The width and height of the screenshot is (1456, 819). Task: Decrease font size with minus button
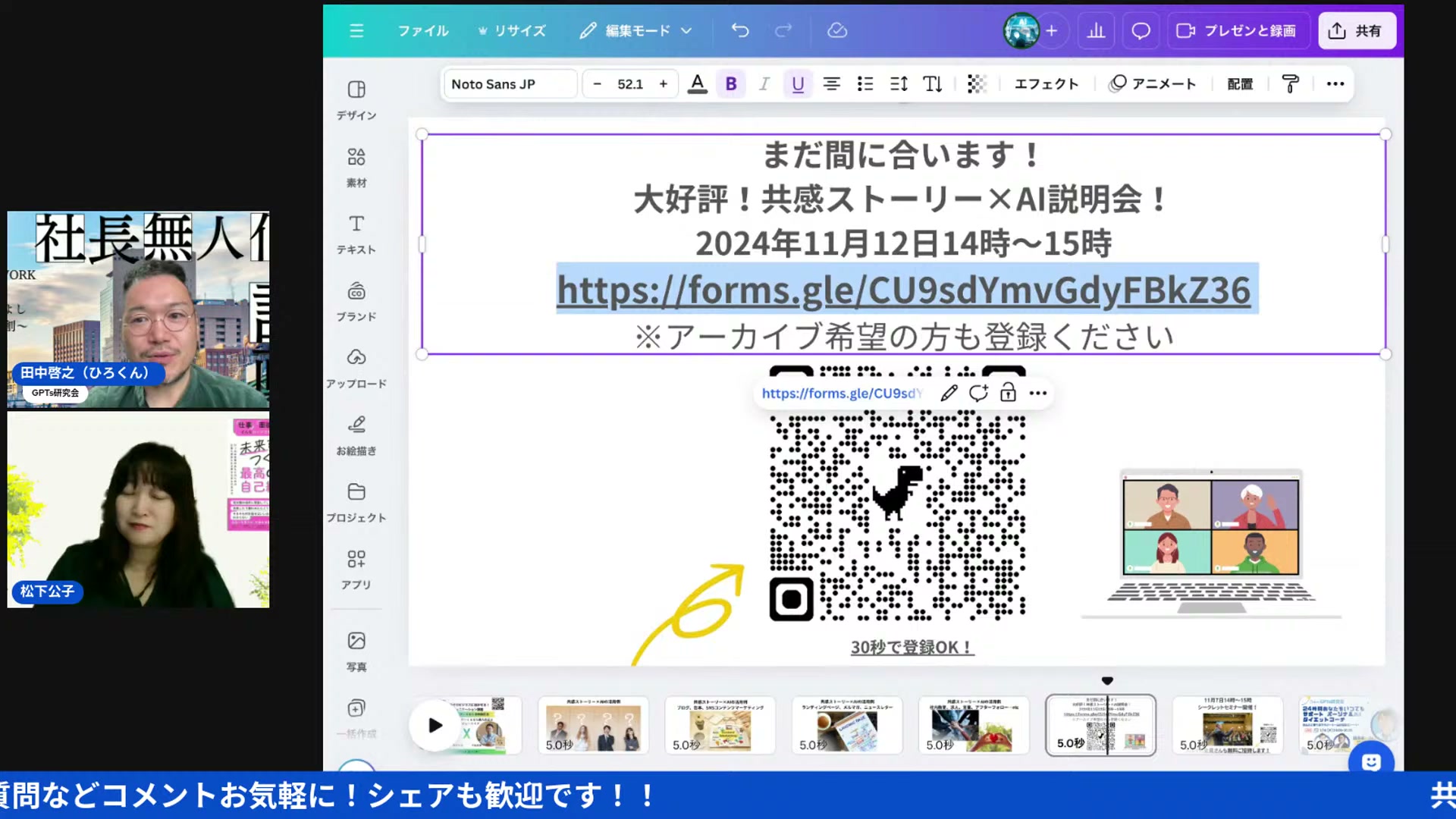click(x=598, y=84)
